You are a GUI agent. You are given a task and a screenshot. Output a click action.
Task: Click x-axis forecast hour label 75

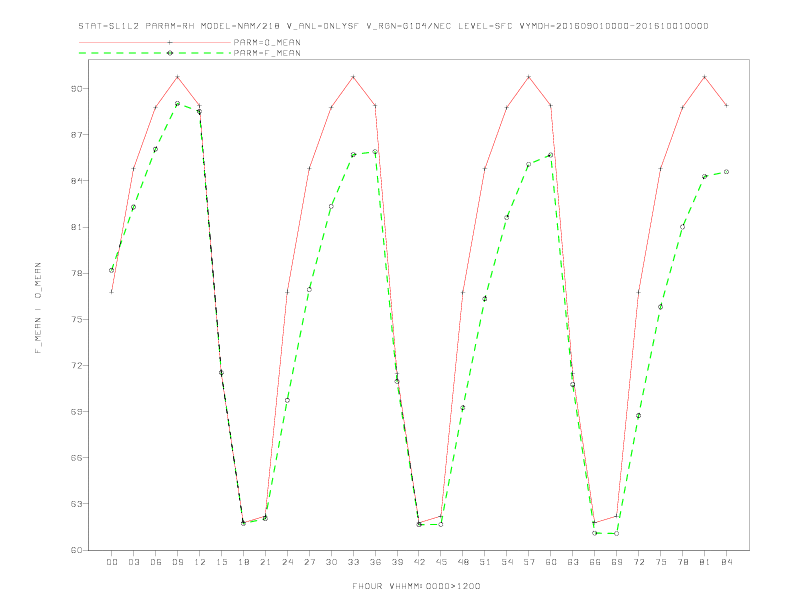point(661,562)
